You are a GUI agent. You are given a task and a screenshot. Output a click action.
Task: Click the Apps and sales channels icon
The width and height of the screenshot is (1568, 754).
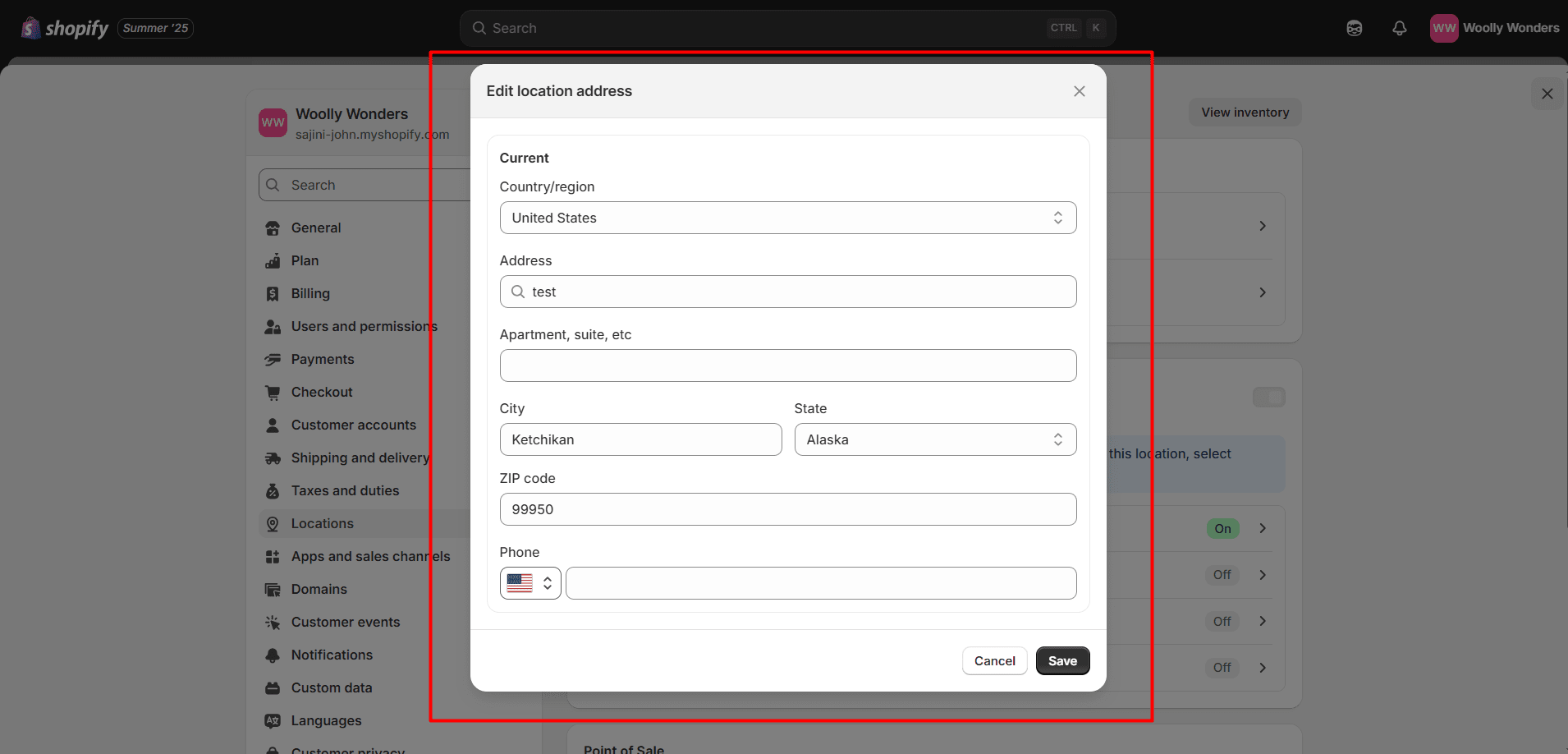coord(273,557)
